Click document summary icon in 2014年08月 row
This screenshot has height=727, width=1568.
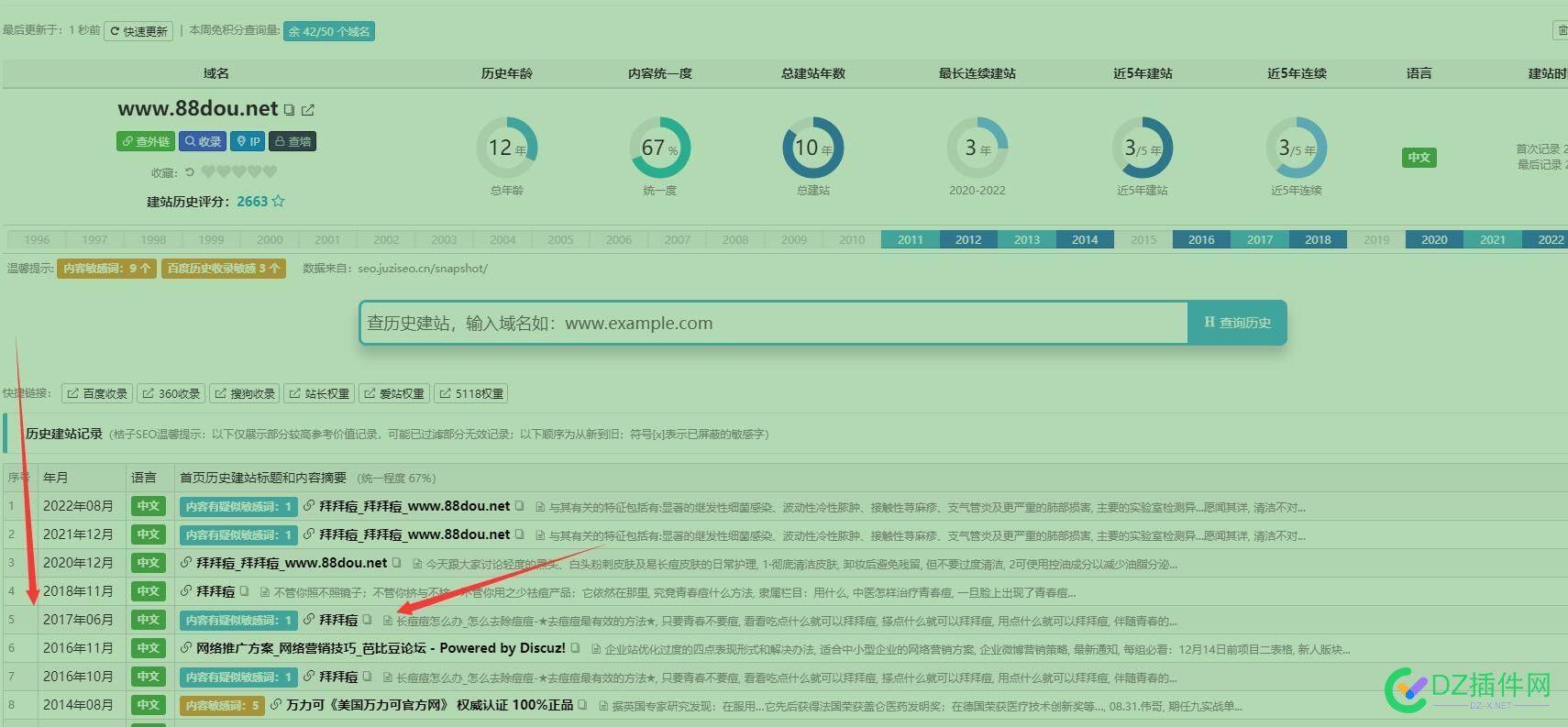coord(603,706)
